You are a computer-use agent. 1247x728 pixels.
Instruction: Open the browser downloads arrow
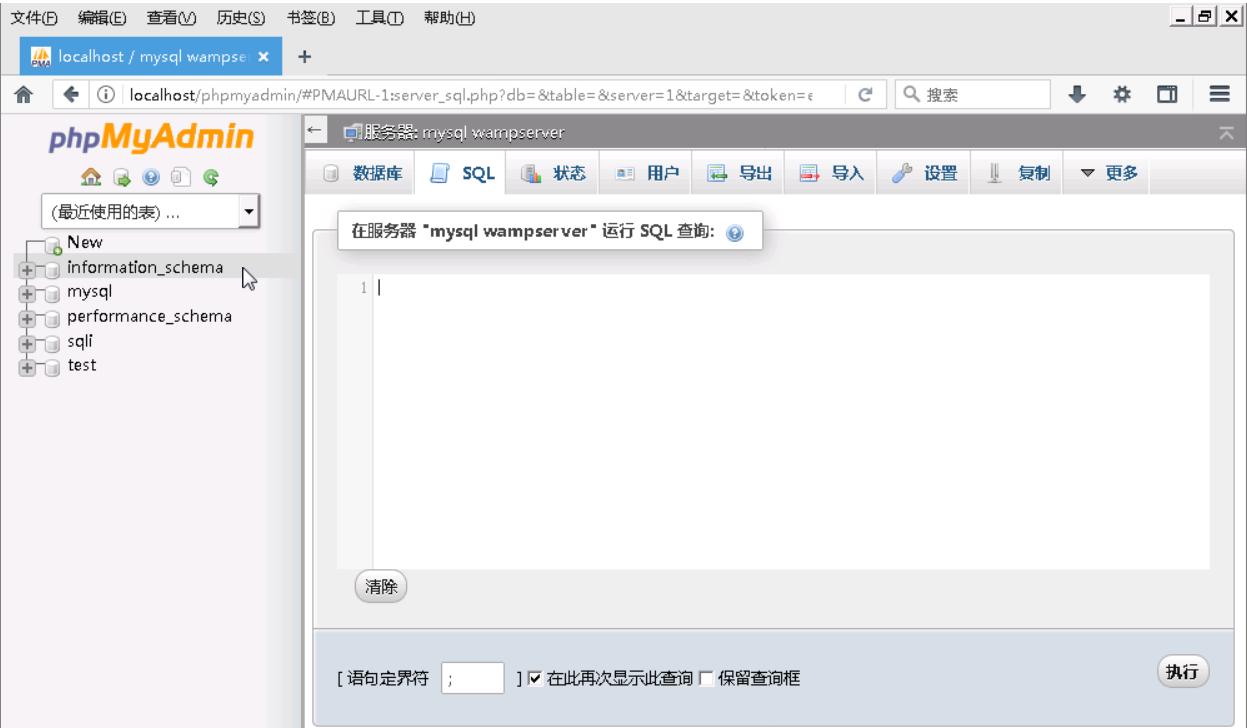click(1077, 94)
